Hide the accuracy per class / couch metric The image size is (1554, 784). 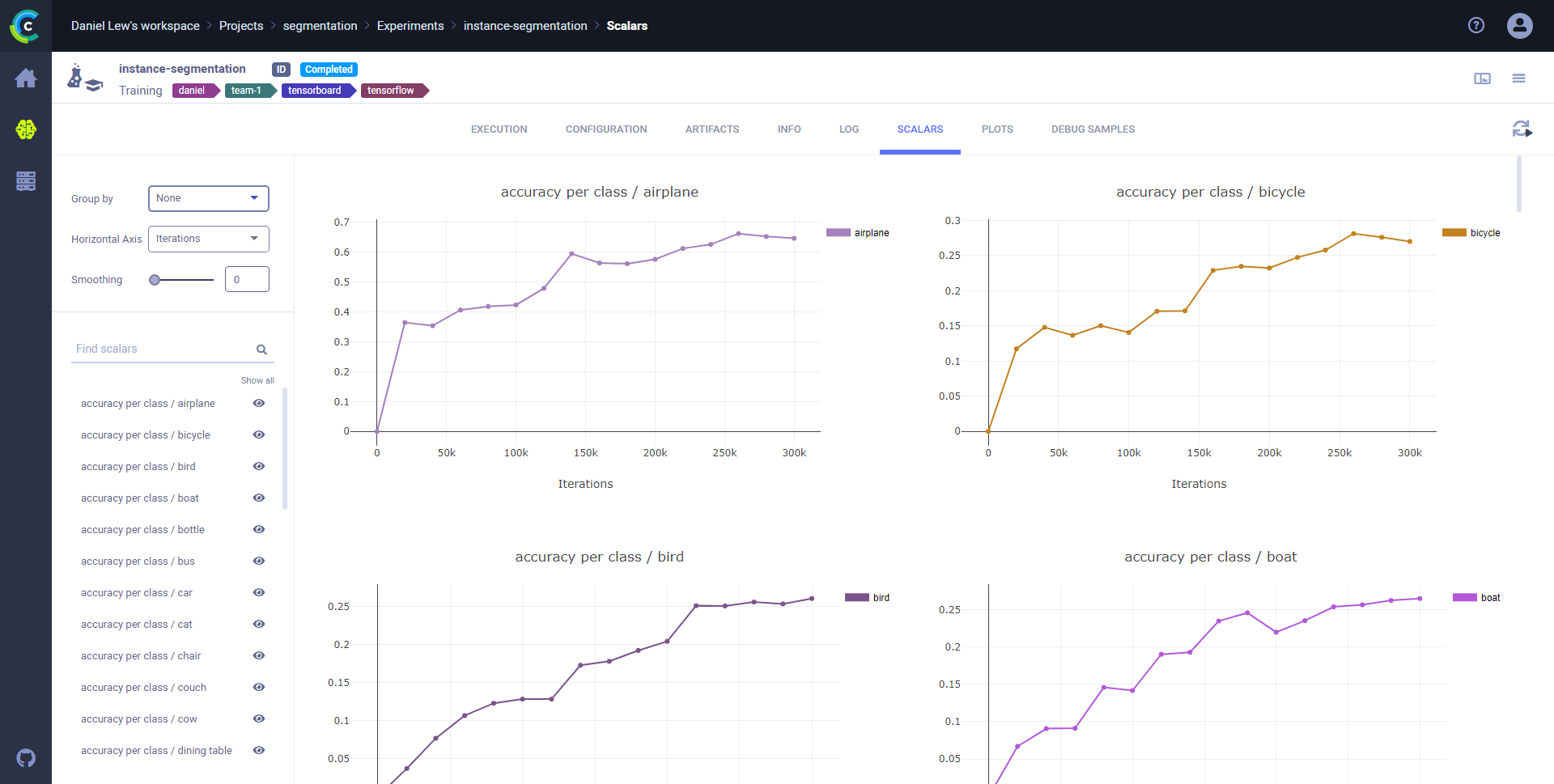pos(259,687)
